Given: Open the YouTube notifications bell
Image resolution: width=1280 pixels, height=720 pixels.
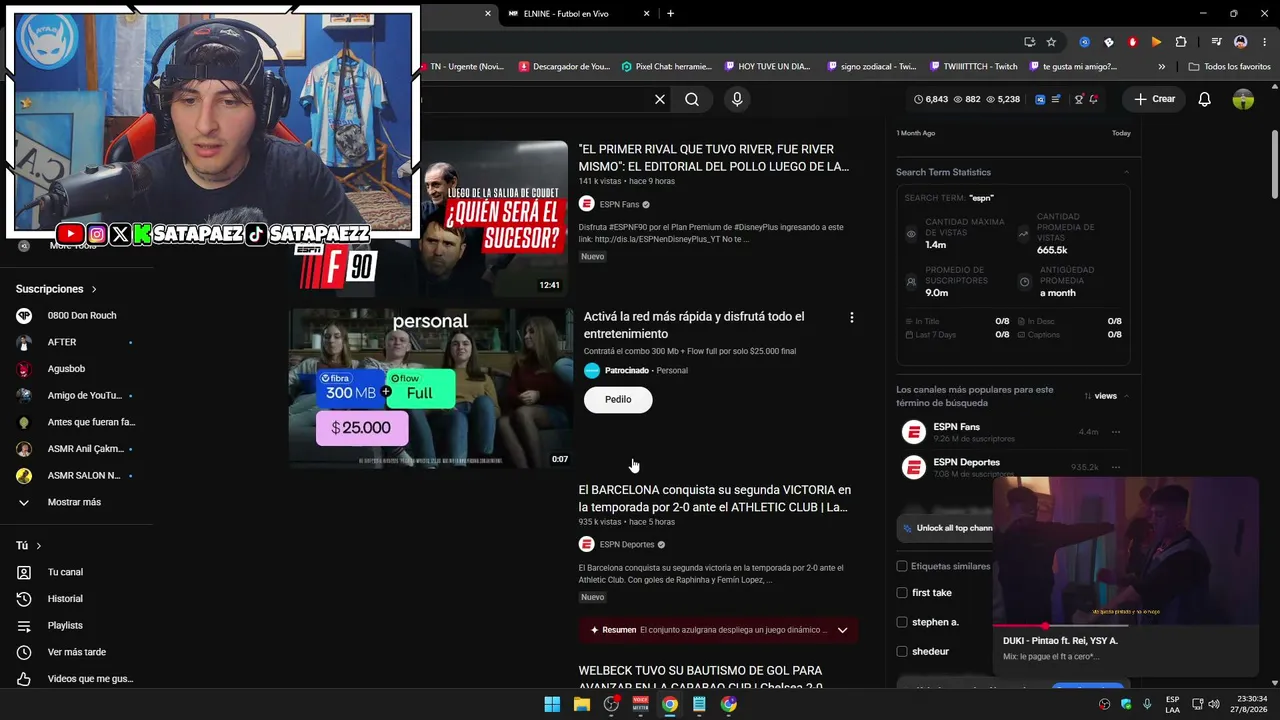Looking at the screenshot, I should (x=1205, y=99).
